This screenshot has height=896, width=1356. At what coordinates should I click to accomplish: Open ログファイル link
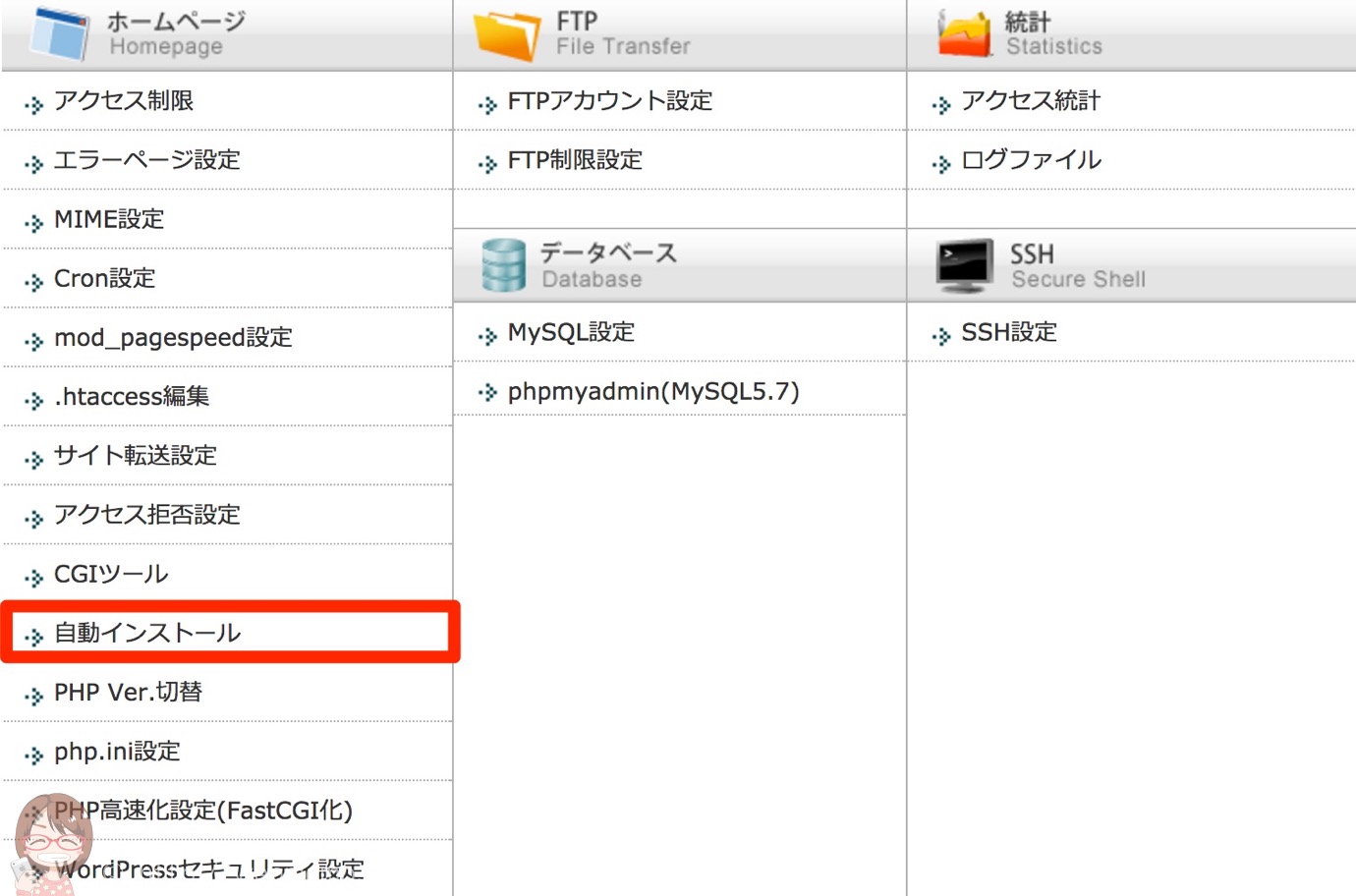1031,160
